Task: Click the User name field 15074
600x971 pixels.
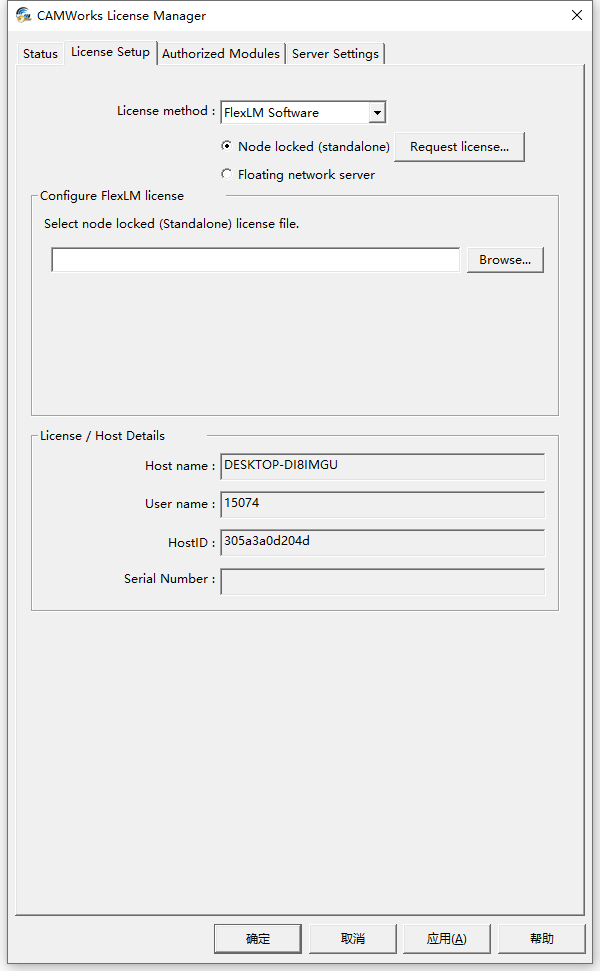Action: [x=383, y=504]
